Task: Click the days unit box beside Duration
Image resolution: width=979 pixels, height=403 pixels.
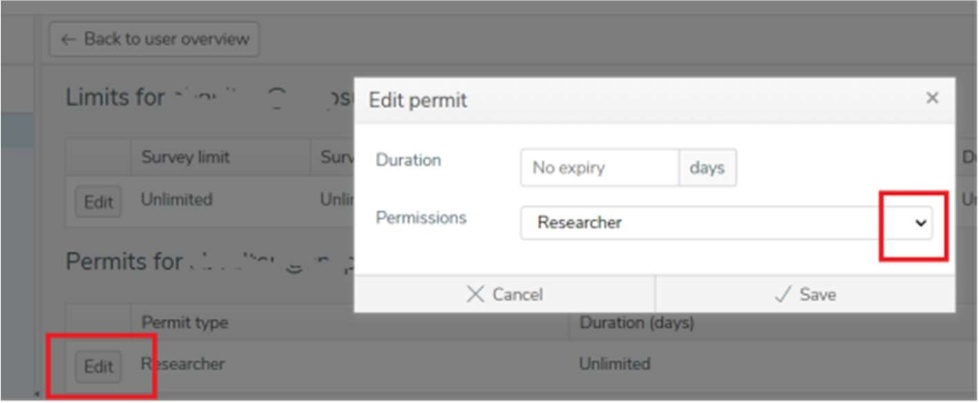Action: [707, 168]
